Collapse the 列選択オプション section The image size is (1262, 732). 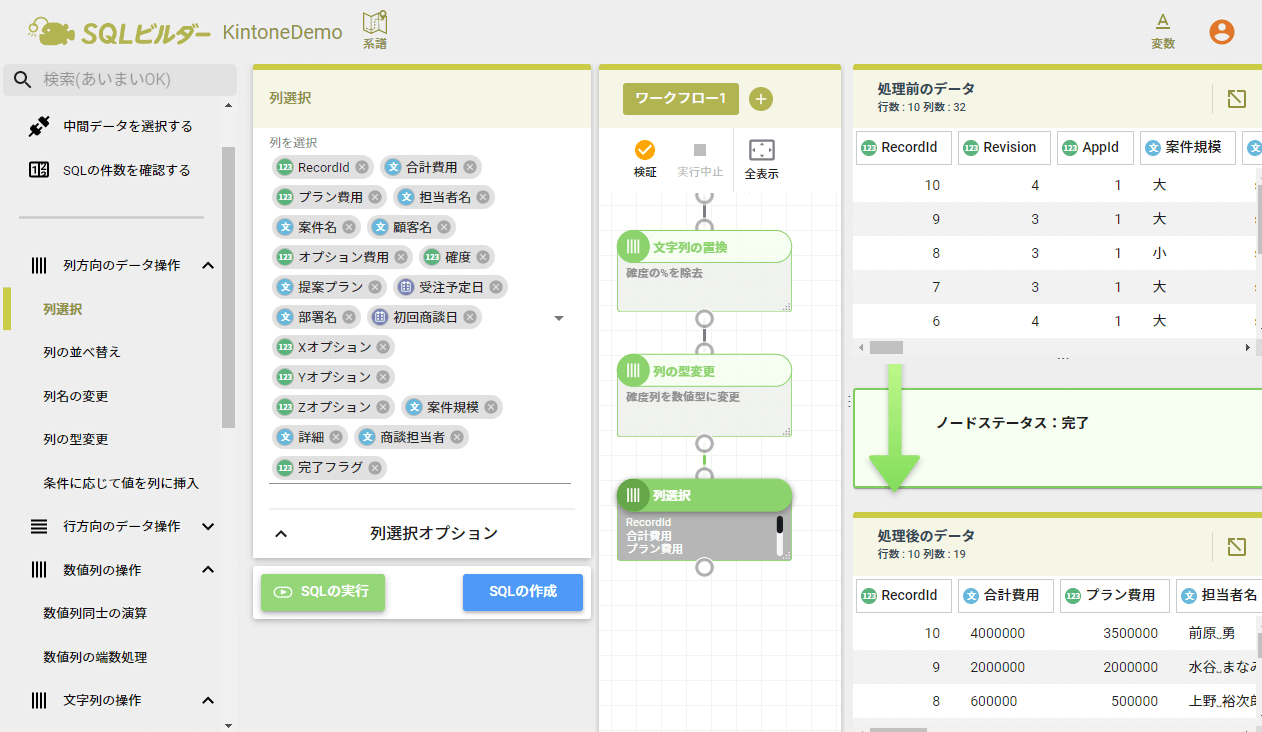tap(281, 534)
